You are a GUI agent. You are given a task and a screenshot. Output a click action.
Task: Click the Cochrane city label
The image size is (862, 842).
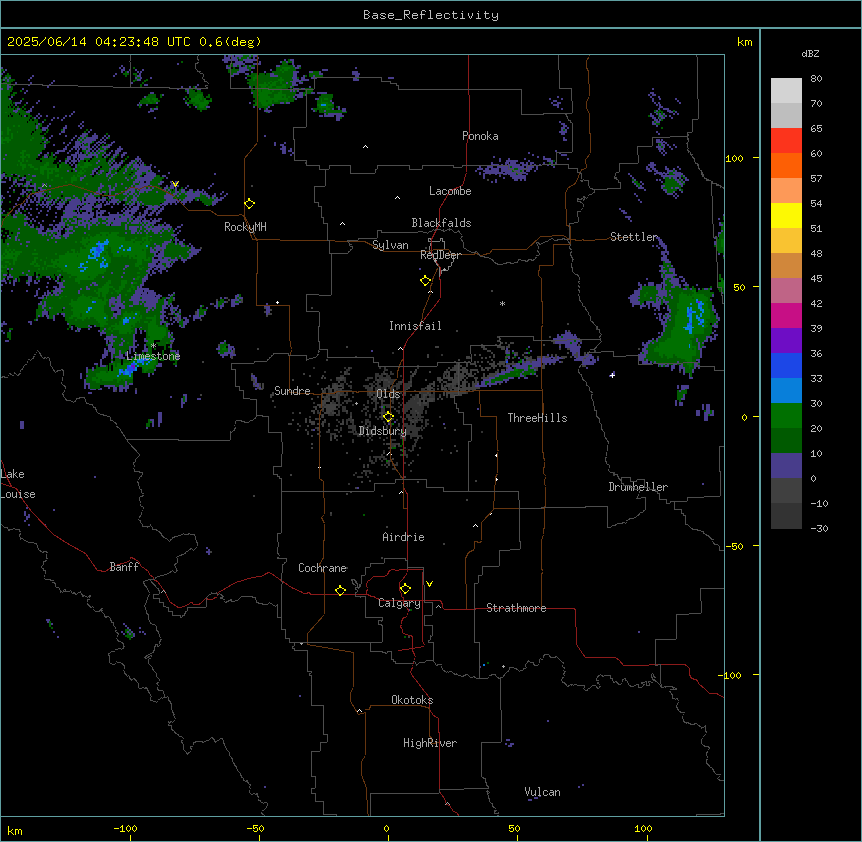coord(322,568)
